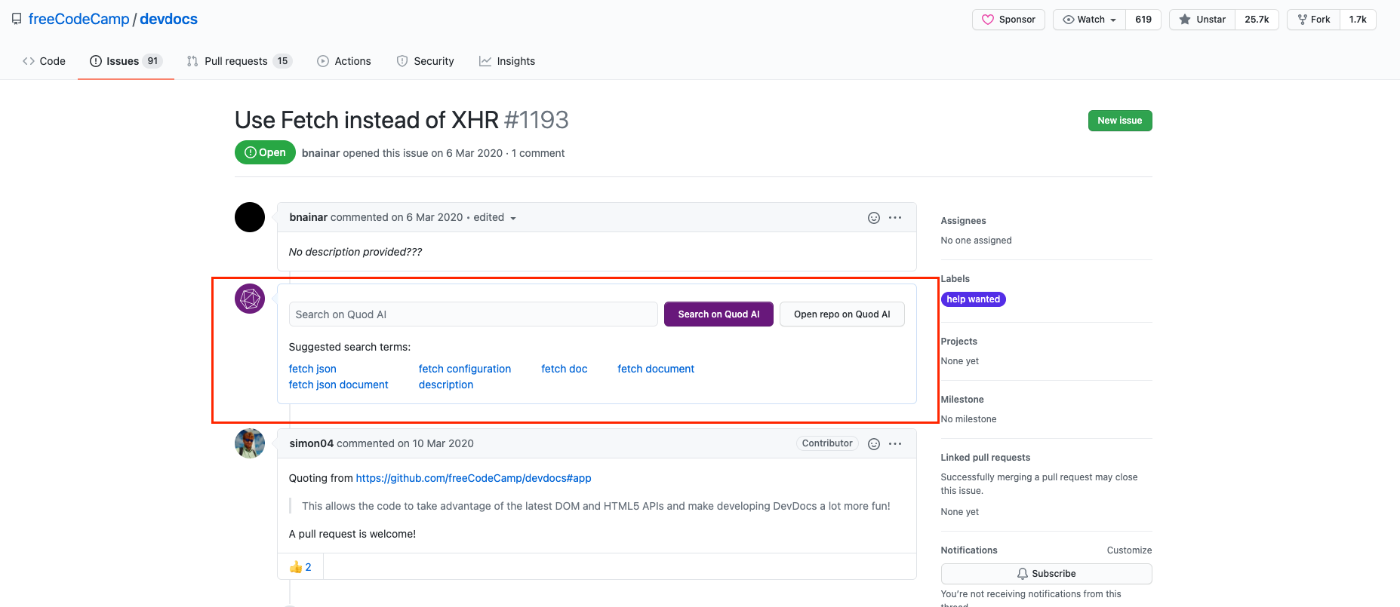The height and width of the screenshot is (607, 1400).
Task: Open simon04's profile link
Action: click(x=311, y=443)
